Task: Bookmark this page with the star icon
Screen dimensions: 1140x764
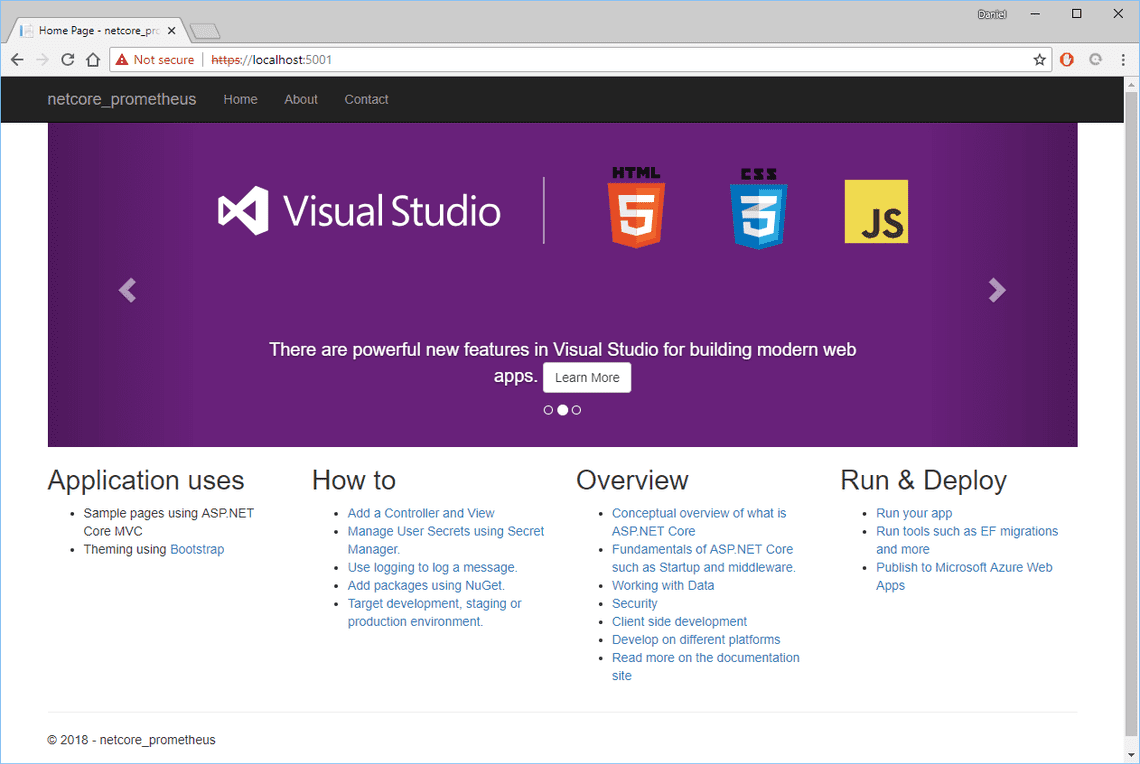Action: (1039, 59)
